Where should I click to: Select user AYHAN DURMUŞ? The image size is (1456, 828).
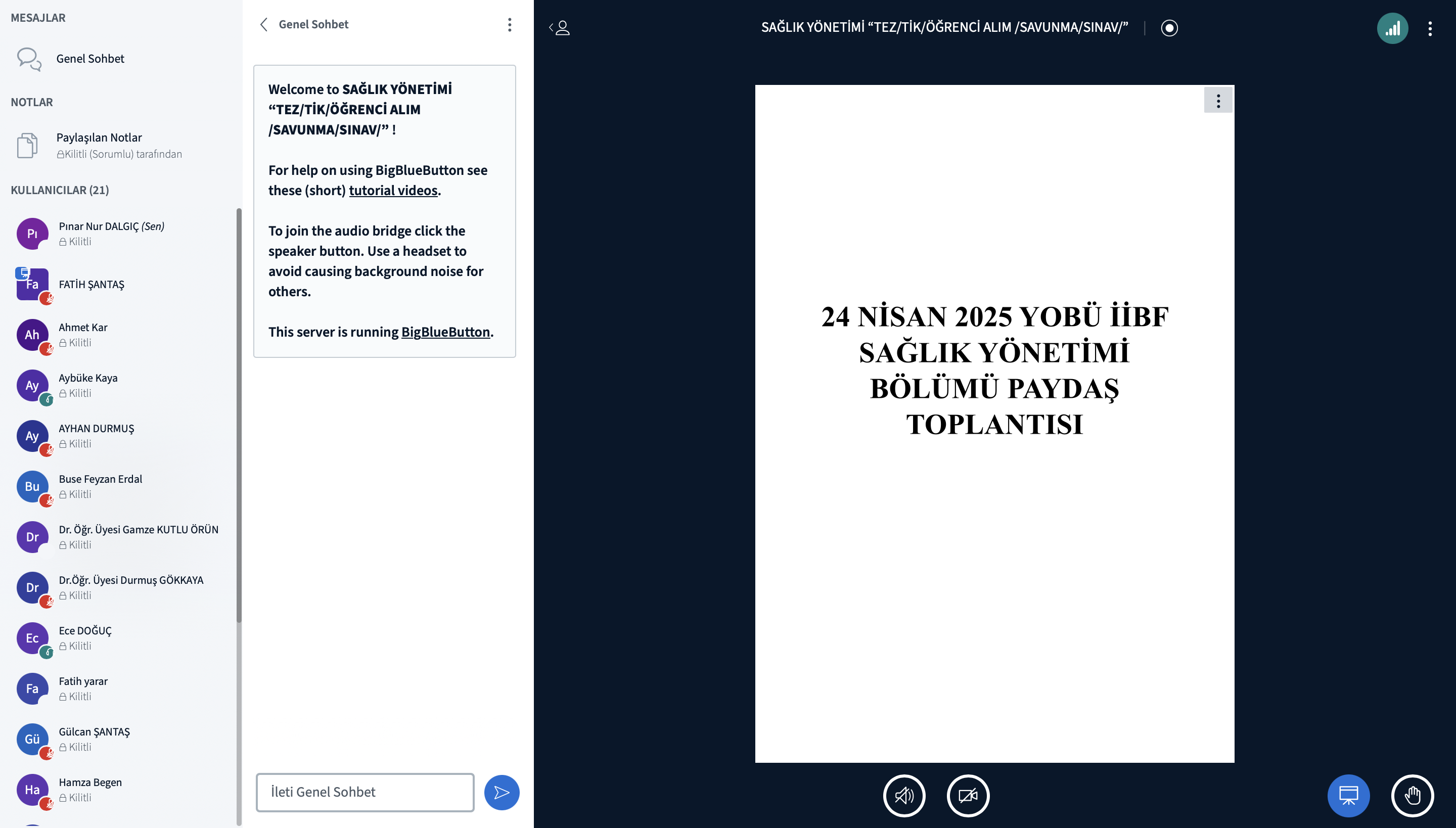[121, 436]
